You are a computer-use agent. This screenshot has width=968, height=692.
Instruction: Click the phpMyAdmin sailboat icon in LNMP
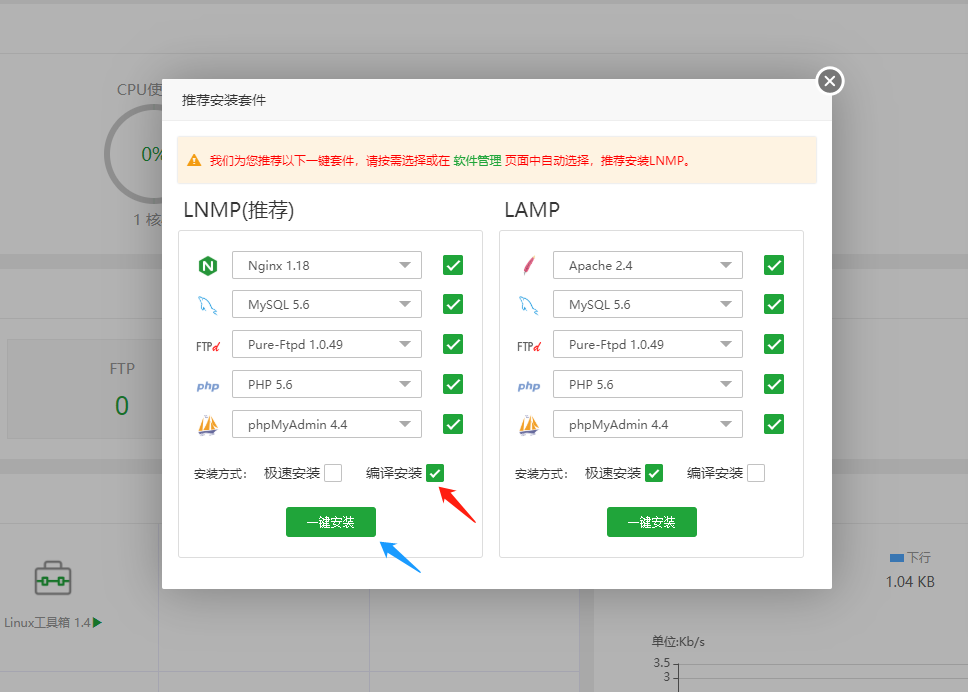(x=208, y=425)
